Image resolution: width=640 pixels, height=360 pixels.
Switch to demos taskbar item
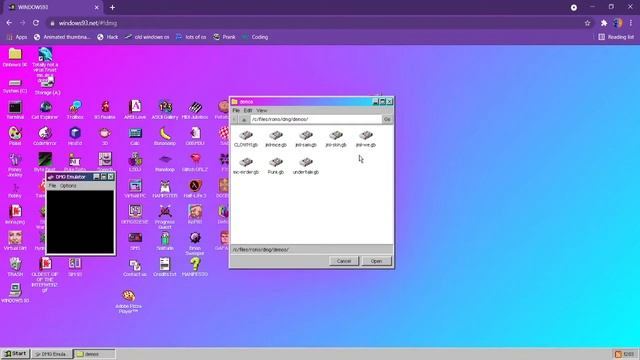[x=94, y=354]
